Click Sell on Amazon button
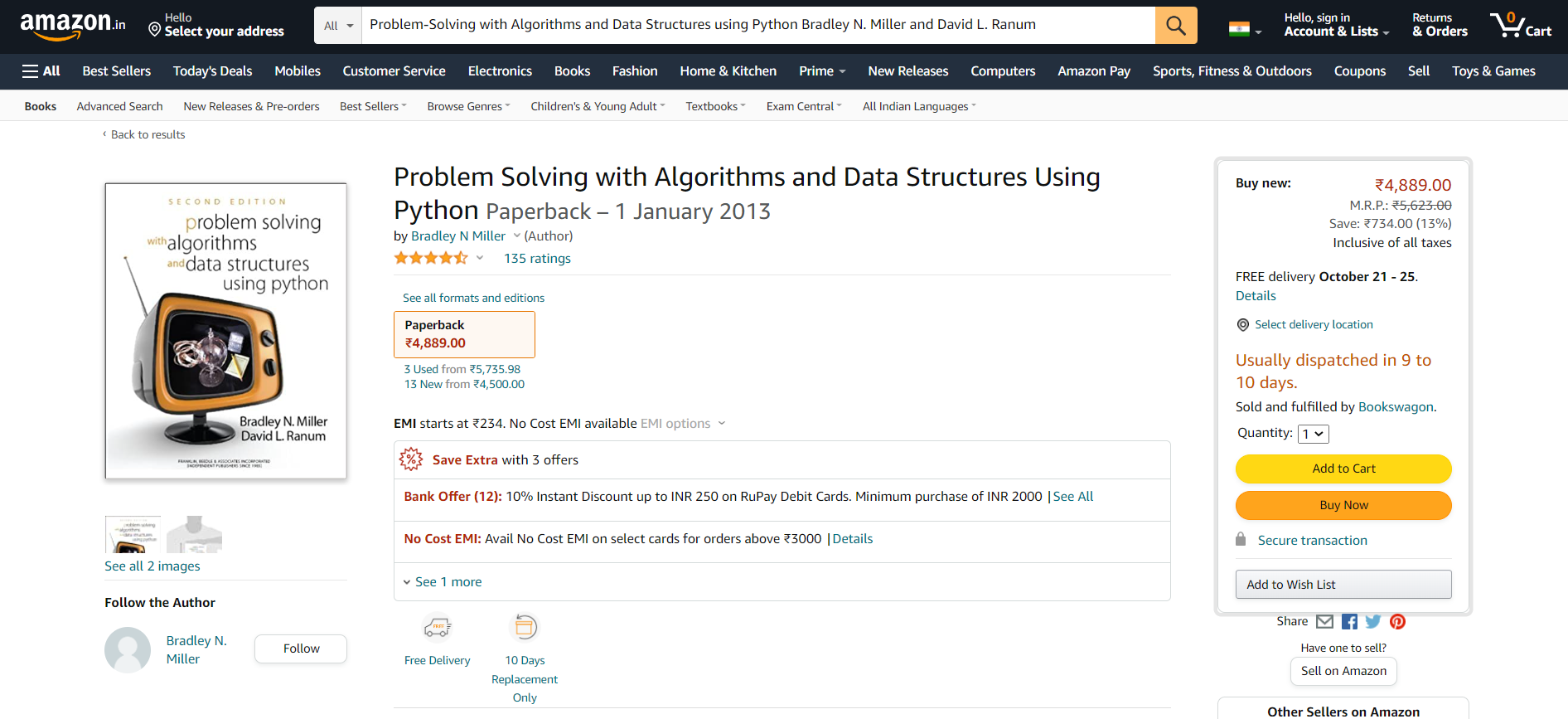This screenshot has width=1568, height=719. [x=1343, y=671]
